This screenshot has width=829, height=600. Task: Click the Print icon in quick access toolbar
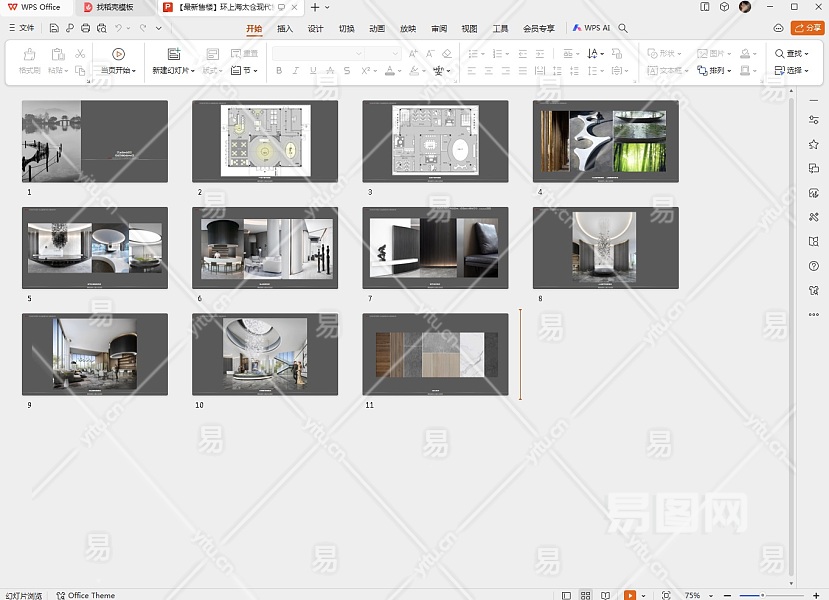pyautogui.click(x=87, y=28)
